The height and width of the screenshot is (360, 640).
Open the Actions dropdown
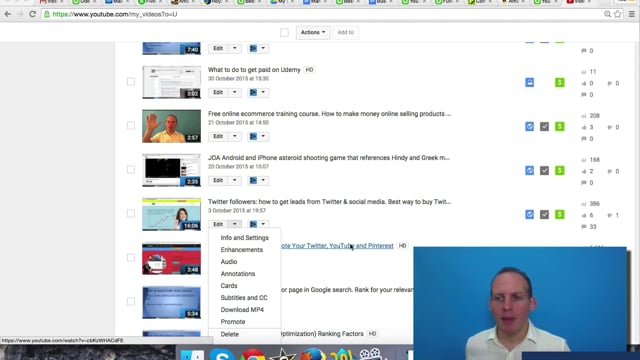pyautogui.click(x=313, y=32)
